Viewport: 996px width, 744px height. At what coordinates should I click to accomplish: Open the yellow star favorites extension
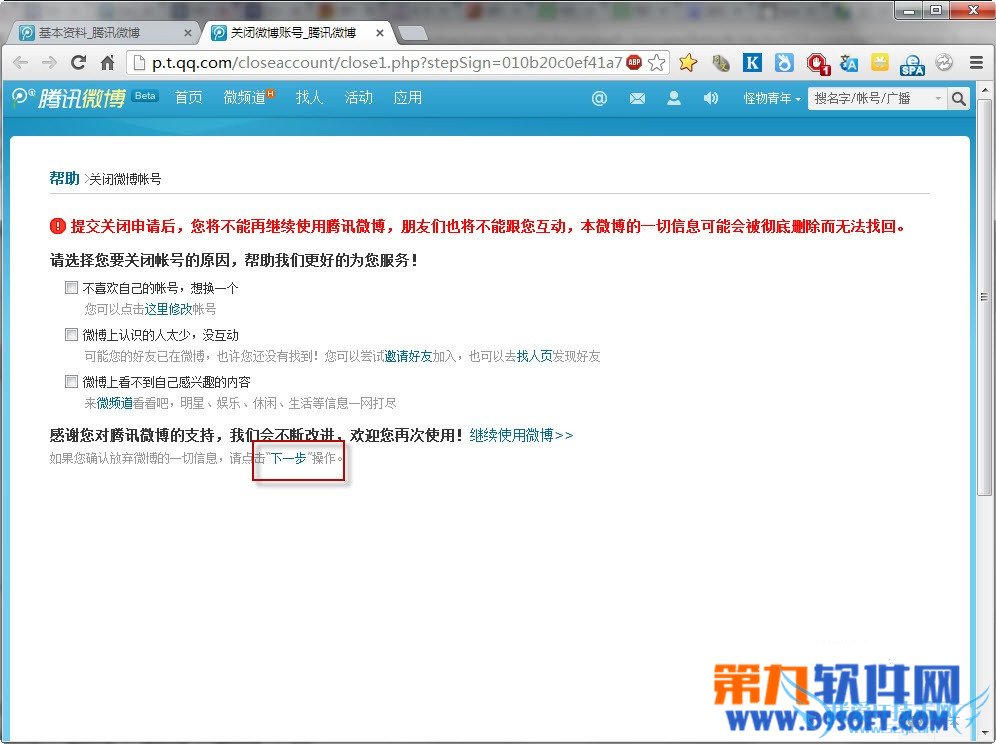click(687, 62)
